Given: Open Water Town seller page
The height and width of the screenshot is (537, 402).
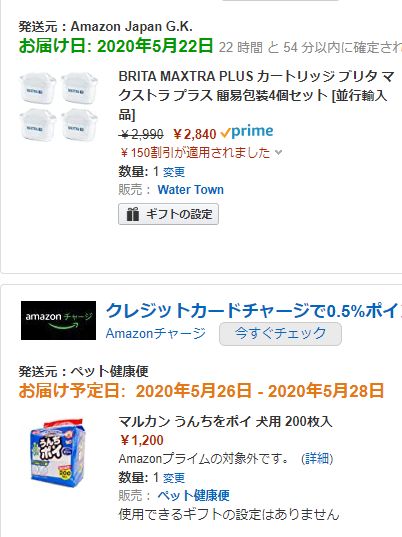Looking at the screenshot, I should 190,189.
